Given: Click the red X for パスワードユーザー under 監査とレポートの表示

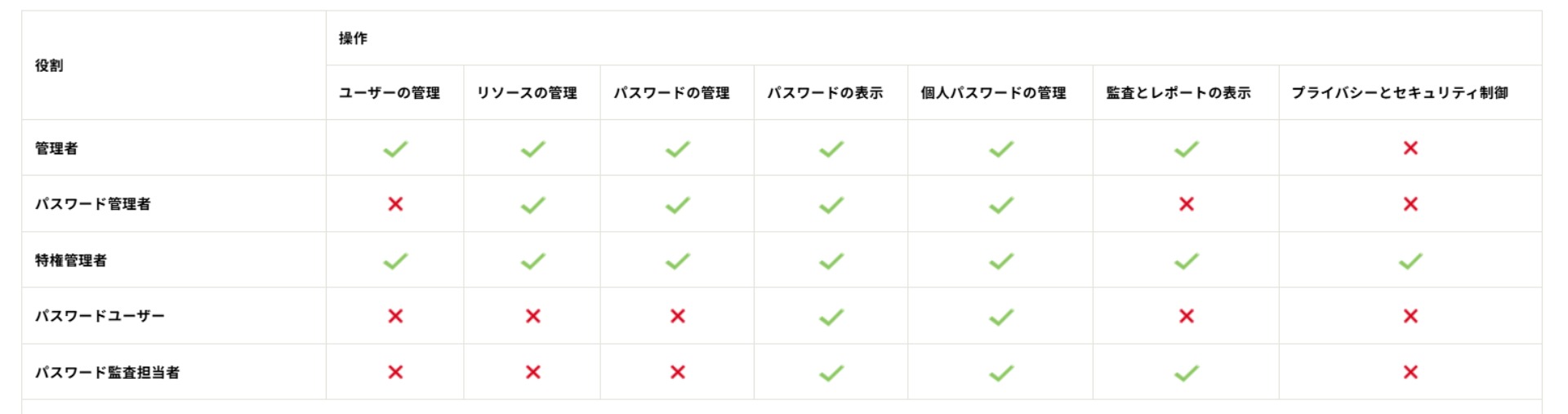Looking at the screenshot, I should click(1187, 316).
